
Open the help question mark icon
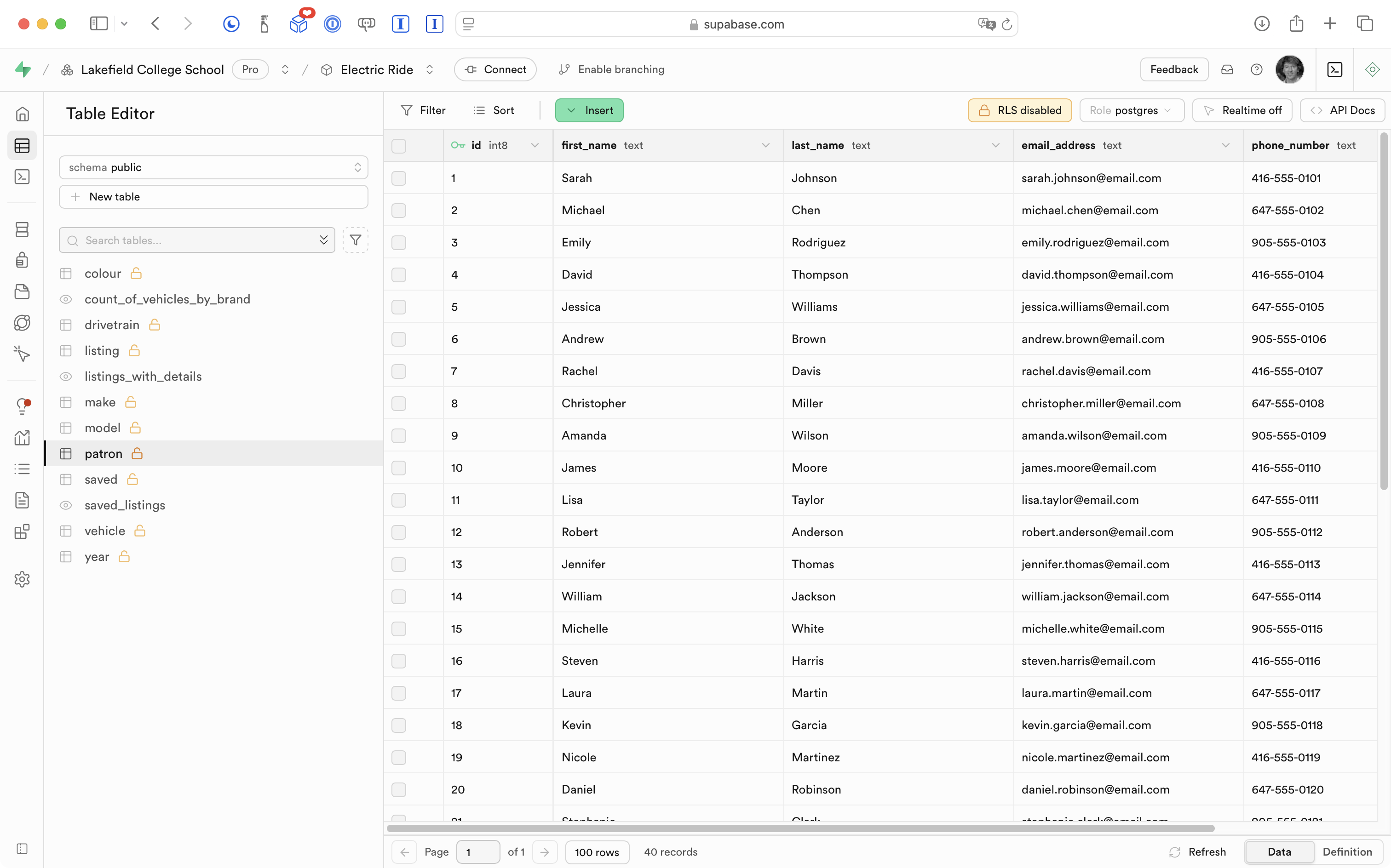tap(1256, 69)
